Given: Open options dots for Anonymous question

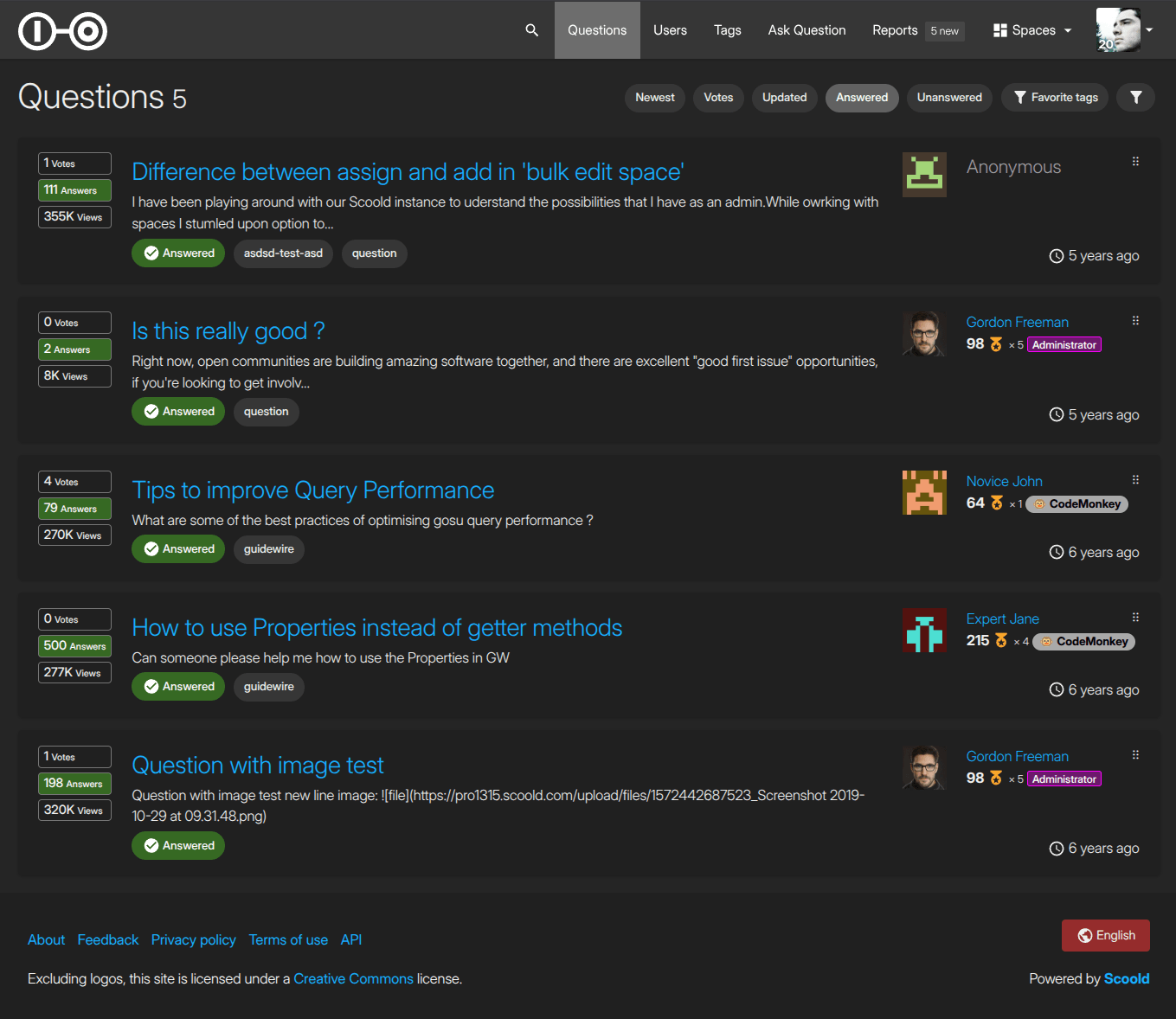Looking at the screenshot, I should tap(1135, 162).
